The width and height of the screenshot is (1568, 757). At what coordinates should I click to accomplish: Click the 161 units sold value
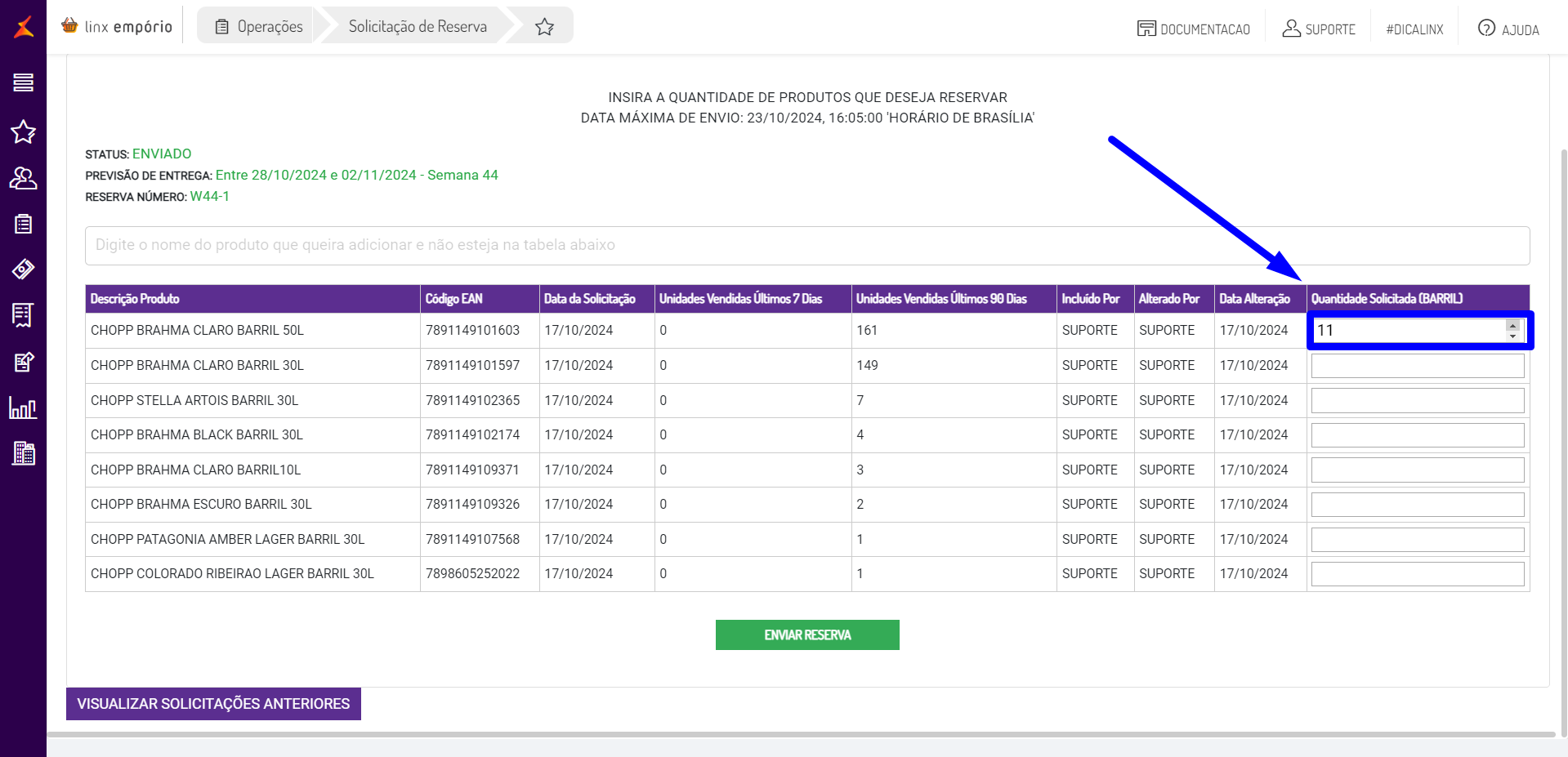coord(867,331)
